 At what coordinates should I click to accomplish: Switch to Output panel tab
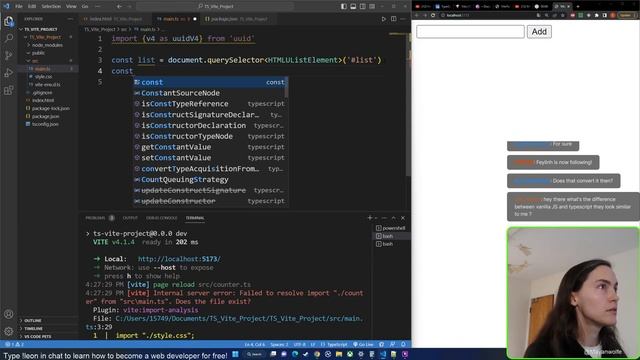[x=130, y=218]
